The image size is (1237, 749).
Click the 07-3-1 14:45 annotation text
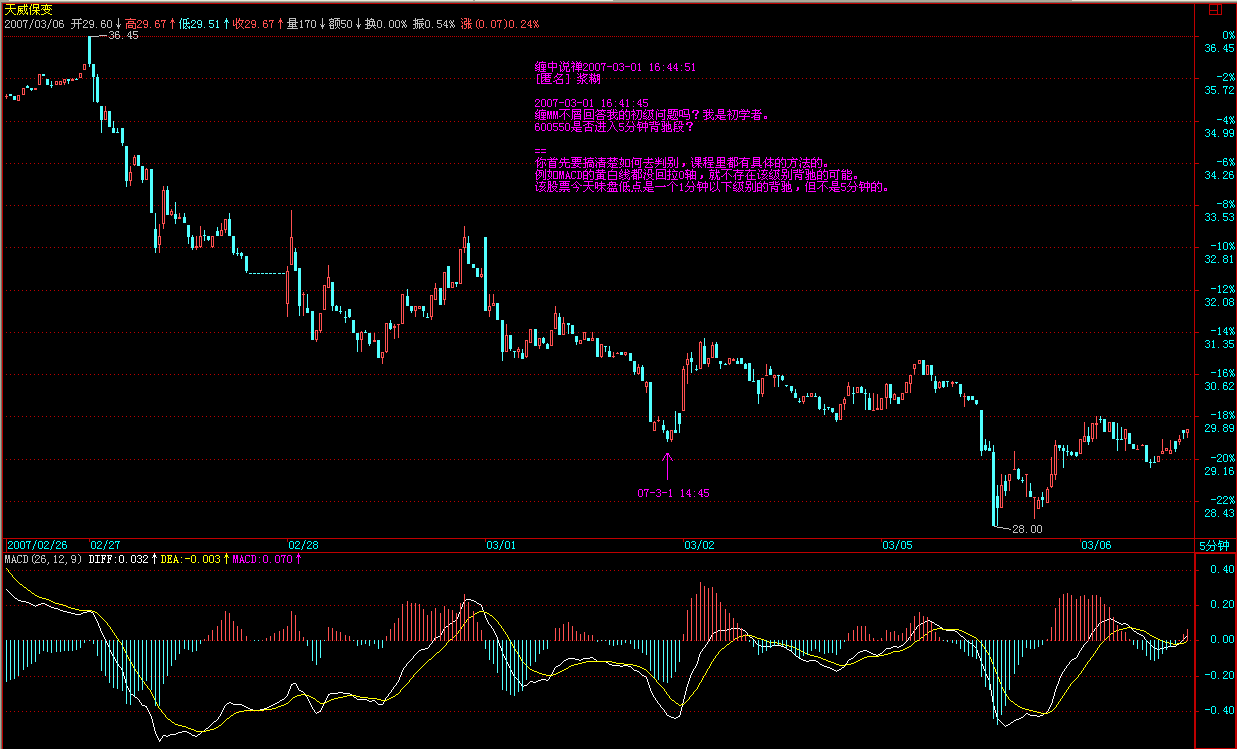point(673,493)
